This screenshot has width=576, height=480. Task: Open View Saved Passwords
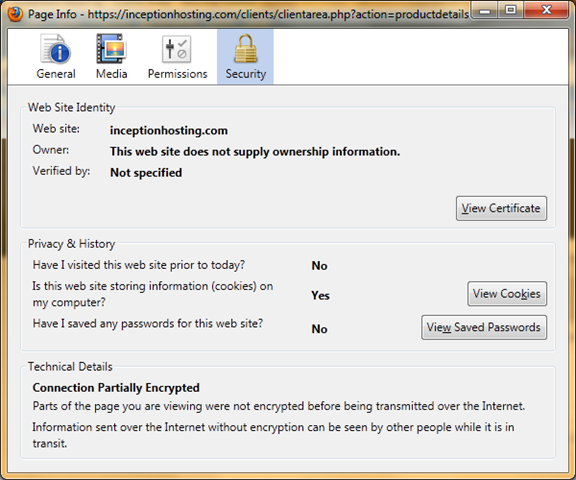pyautogui.click(x=484, y=327)
